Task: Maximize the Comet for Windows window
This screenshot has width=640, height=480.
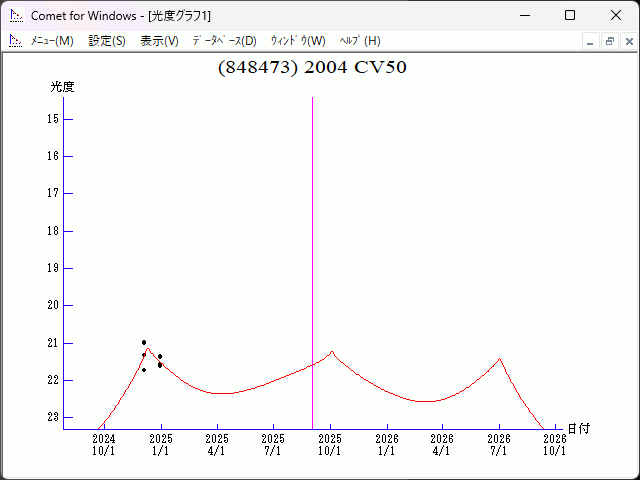Action: coord(570,16)
